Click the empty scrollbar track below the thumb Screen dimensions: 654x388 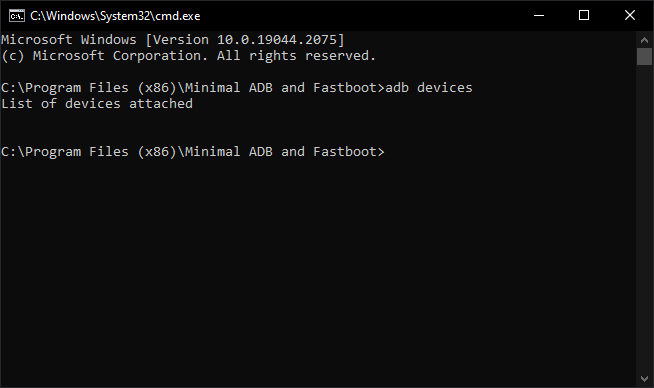[644, 217]
